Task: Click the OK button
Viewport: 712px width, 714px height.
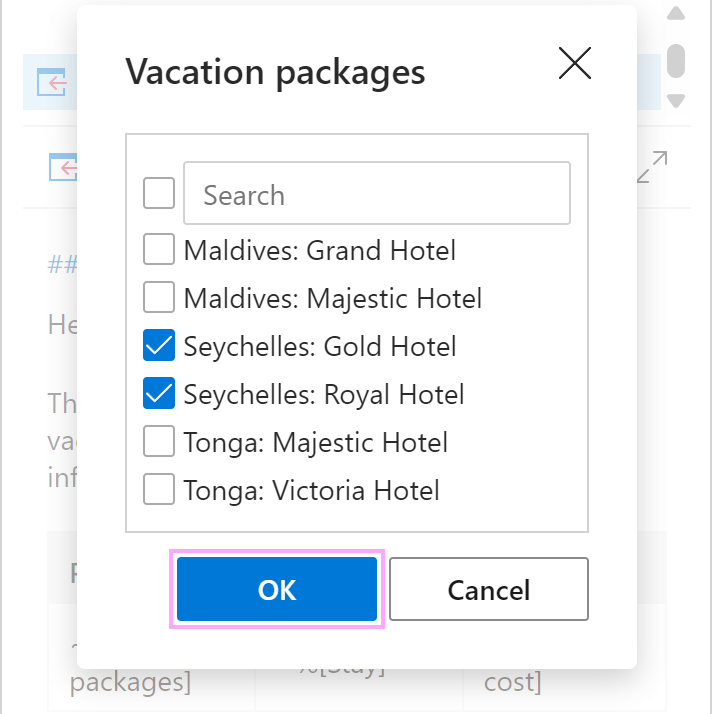Action: point(277,589)
